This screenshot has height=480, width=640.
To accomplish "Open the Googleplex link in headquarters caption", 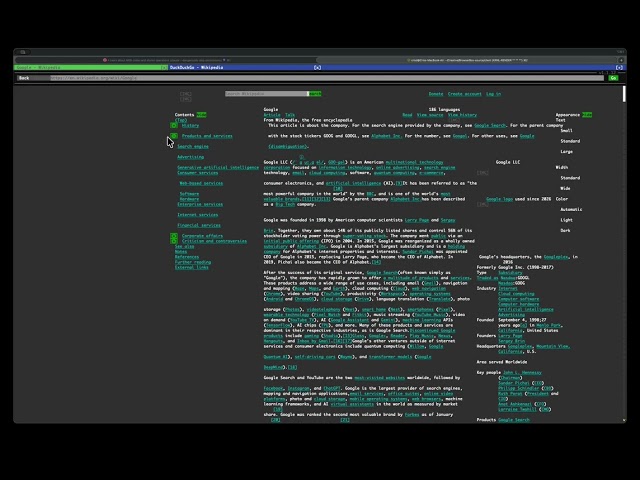I will [556, 257].
